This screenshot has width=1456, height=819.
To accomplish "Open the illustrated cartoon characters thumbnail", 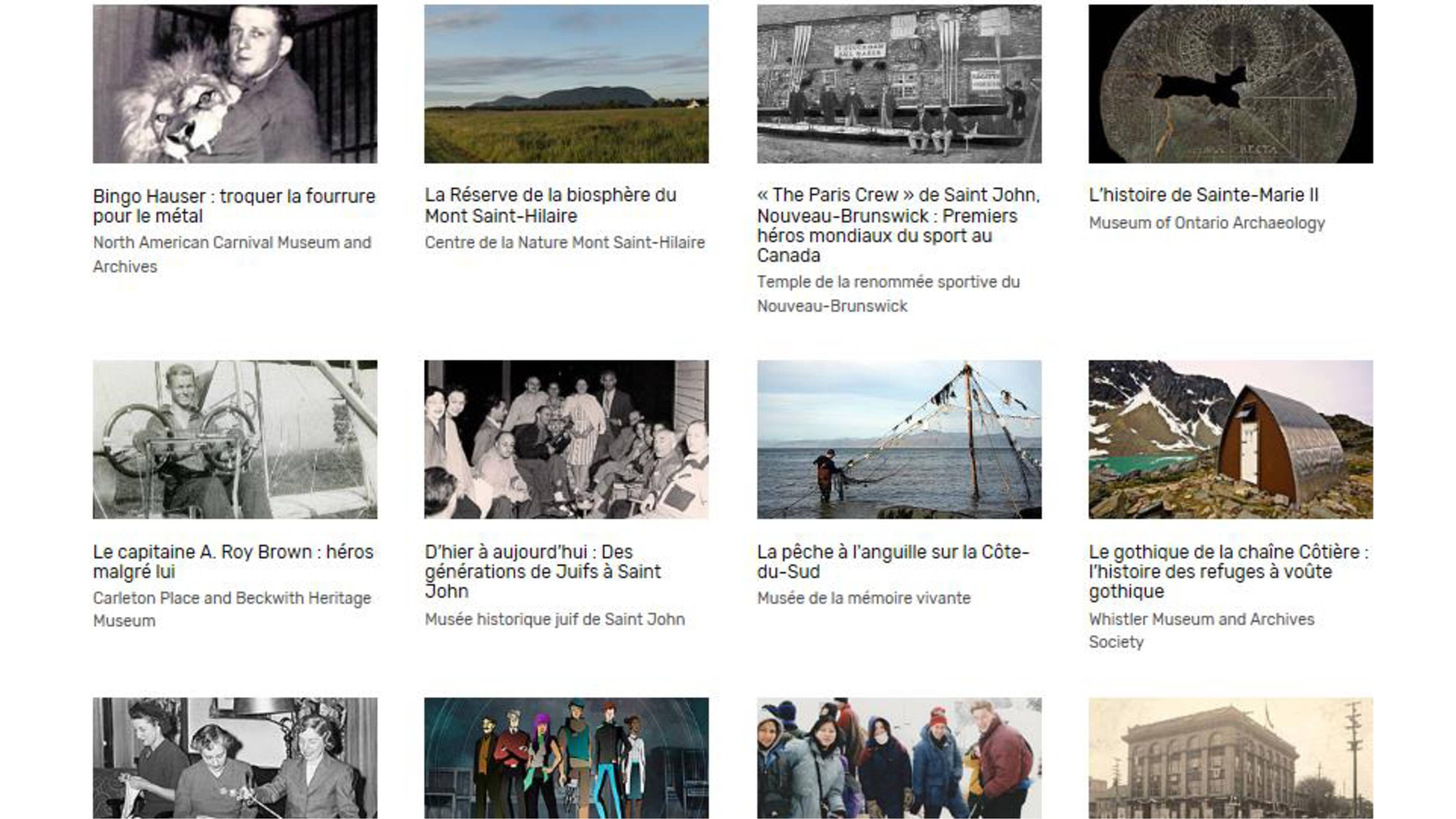I will tap(566, 758).
